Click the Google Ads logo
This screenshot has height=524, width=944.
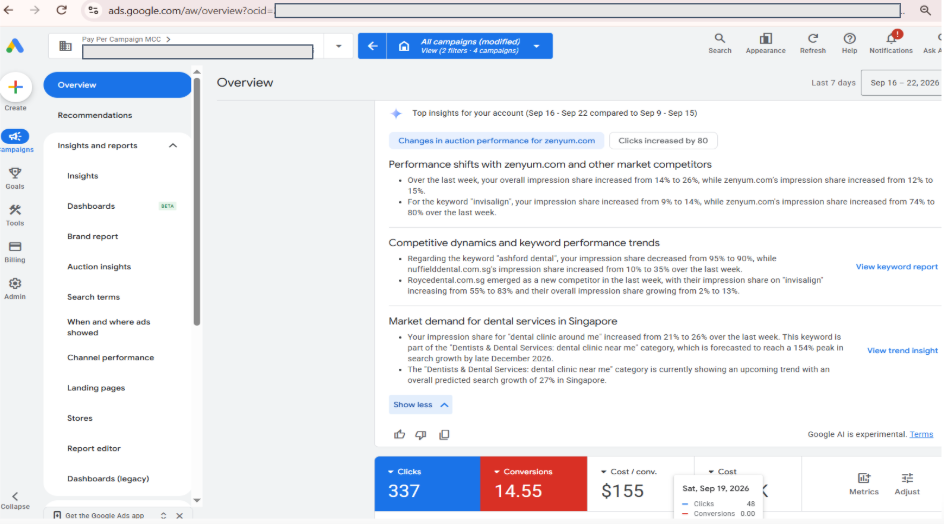pyautogui.click(x=15, y=46)
